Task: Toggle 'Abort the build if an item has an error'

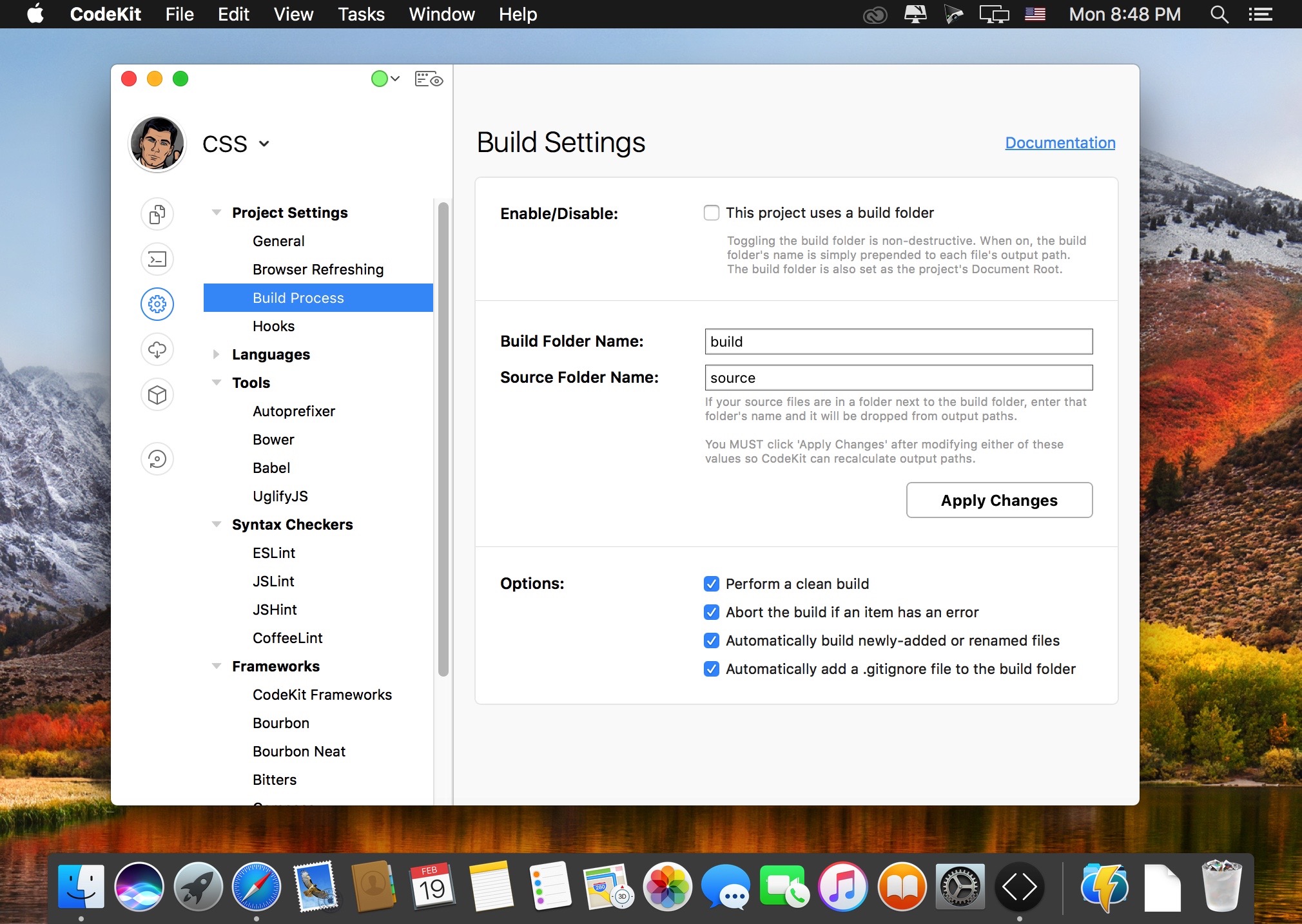Action: click(712, 612)
